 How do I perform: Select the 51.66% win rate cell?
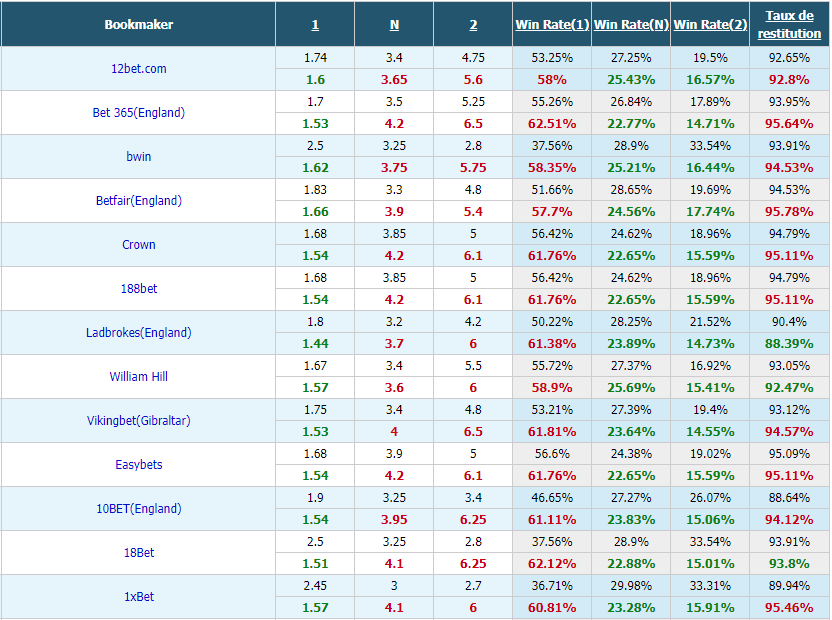tap(552, 190)
